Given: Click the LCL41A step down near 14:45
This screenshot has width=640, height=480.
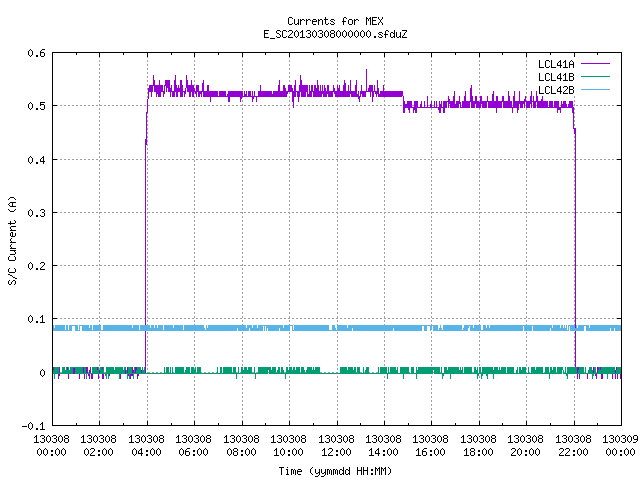Looking at the screenshot, I should 403,101.
